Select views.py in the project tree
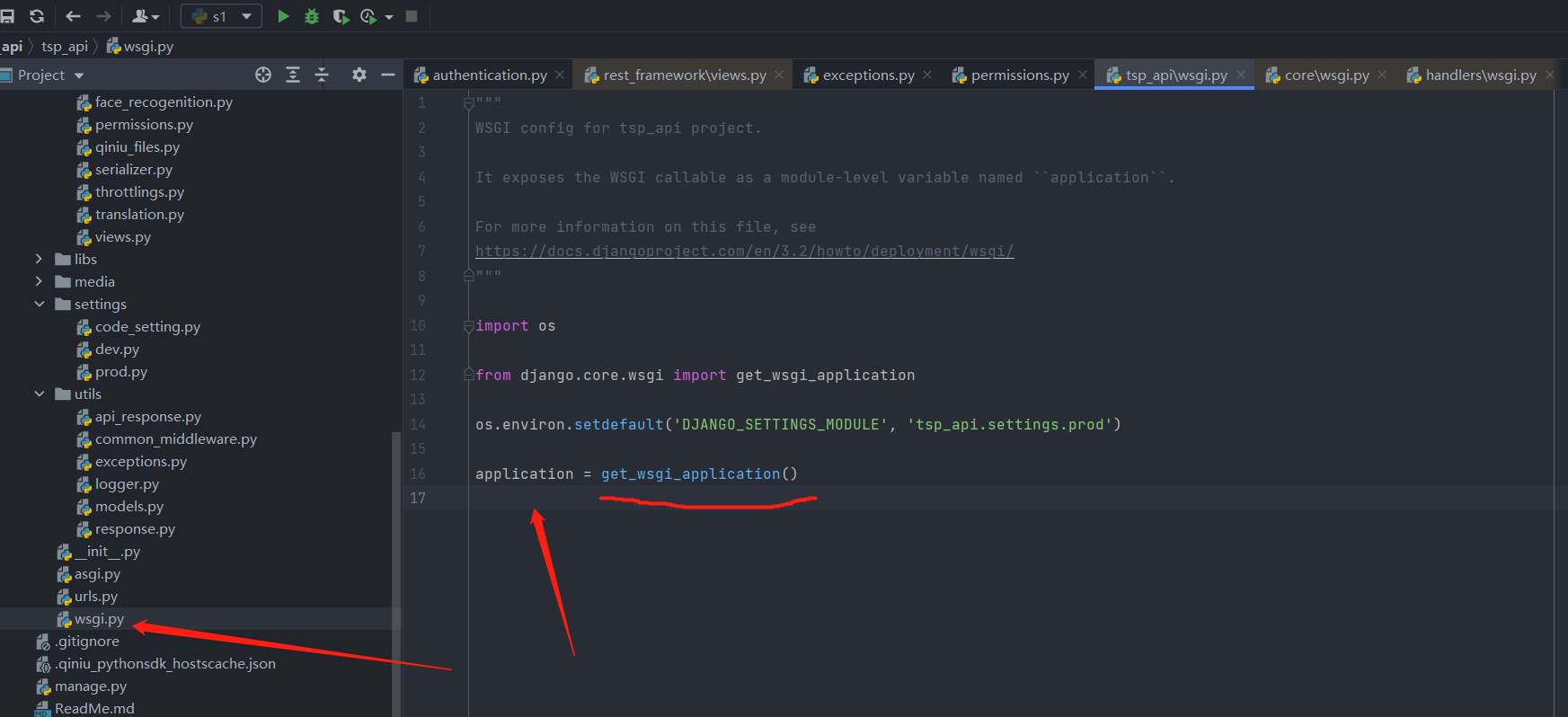 click(x=123, y=237)
